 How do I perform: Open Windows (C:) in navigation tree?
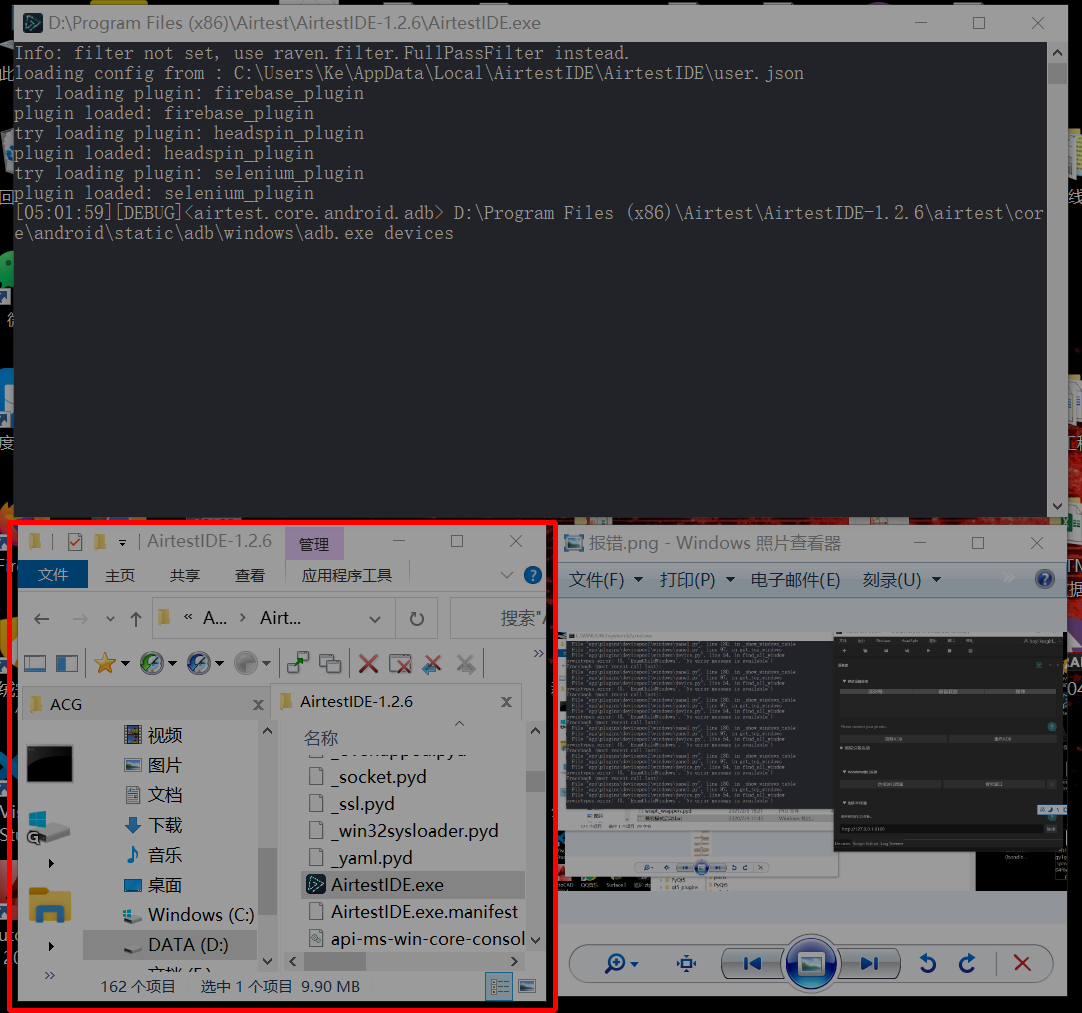188,915
